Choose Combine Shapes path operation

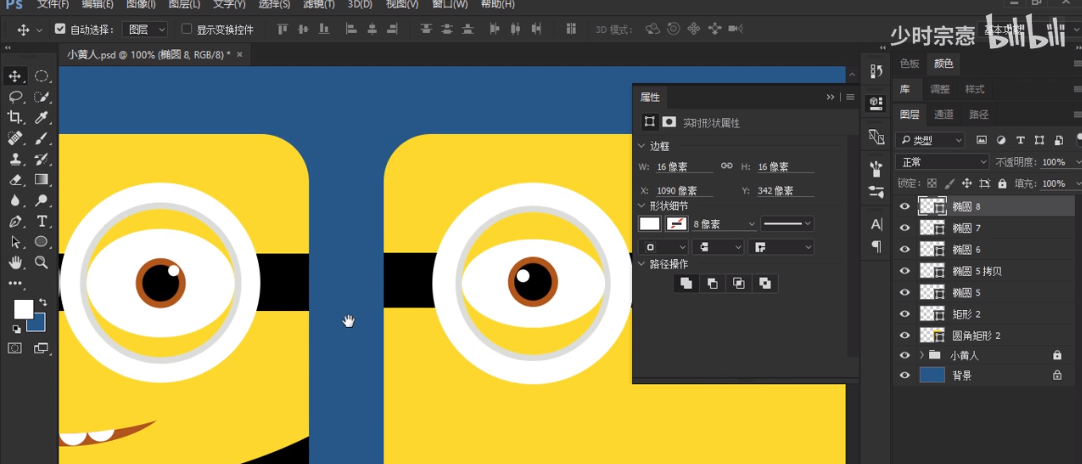[687, 283]
